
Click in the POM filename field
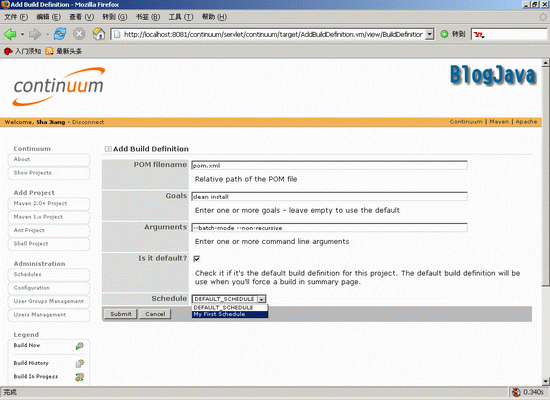[x=329, y=165]
